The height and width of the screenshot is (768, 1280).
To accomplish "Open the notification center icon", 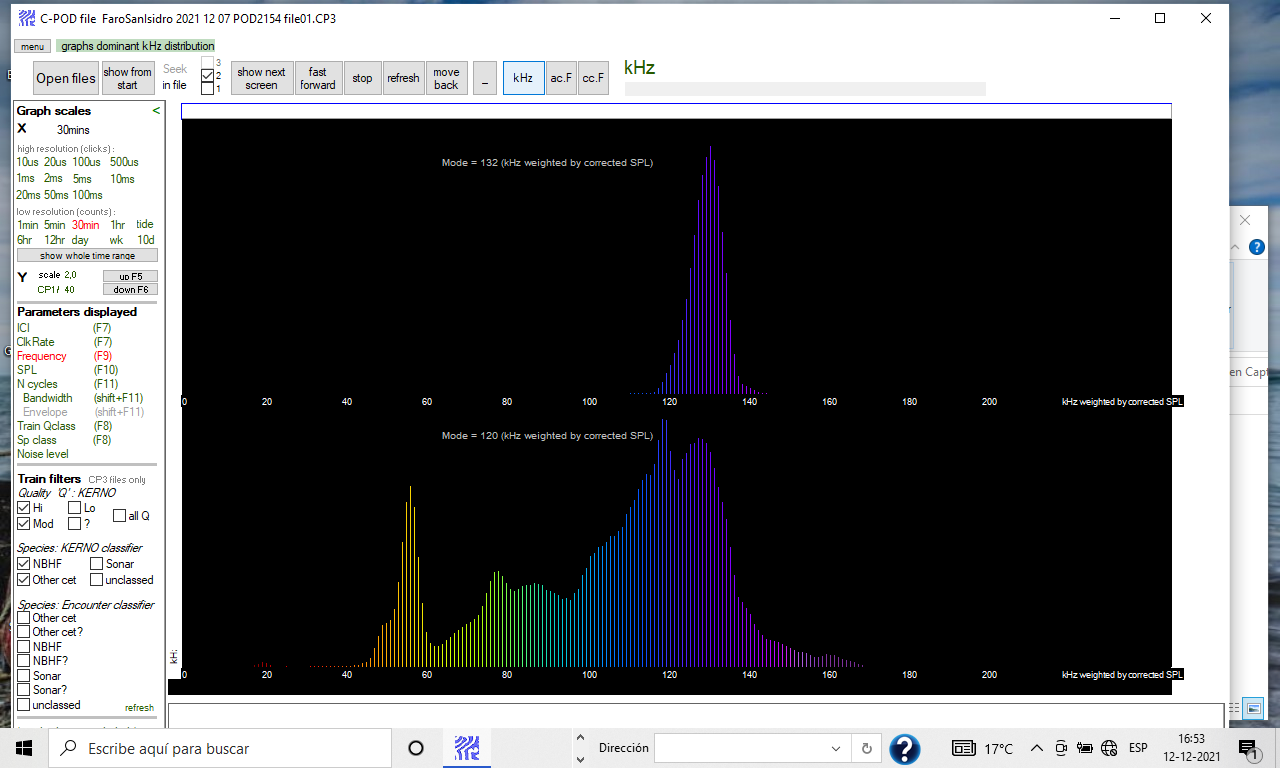I will pos(1247,748).
